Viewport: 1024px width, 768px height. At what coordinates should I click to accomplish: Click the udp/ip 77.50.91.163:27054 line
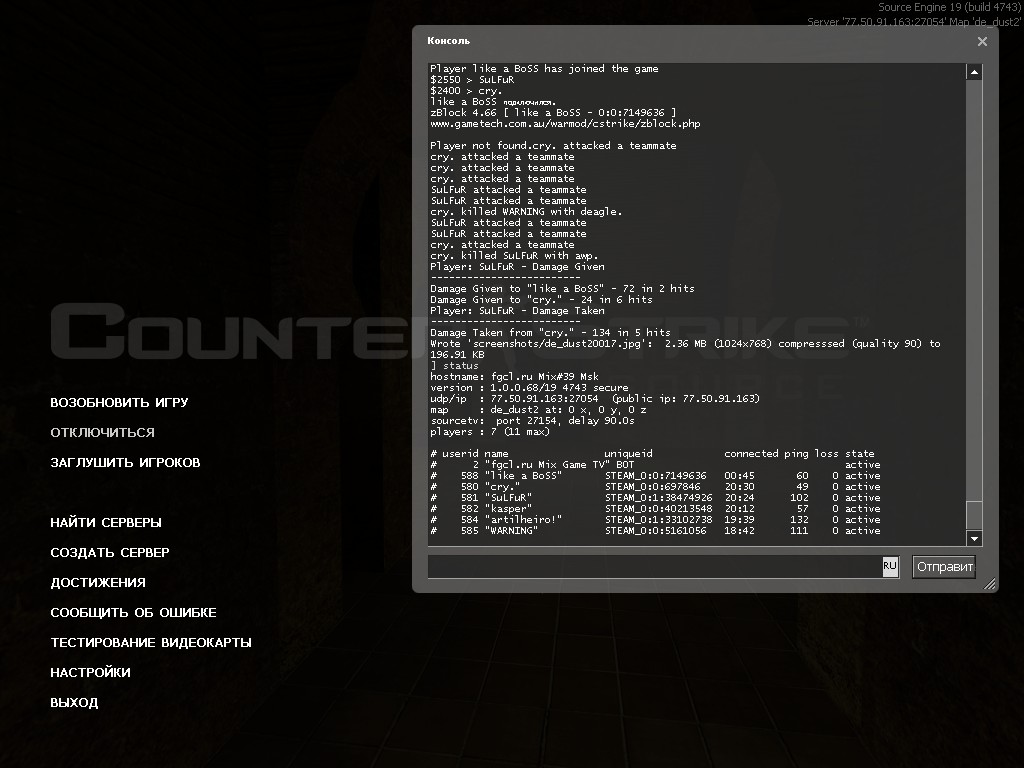(x=595, y=398)
